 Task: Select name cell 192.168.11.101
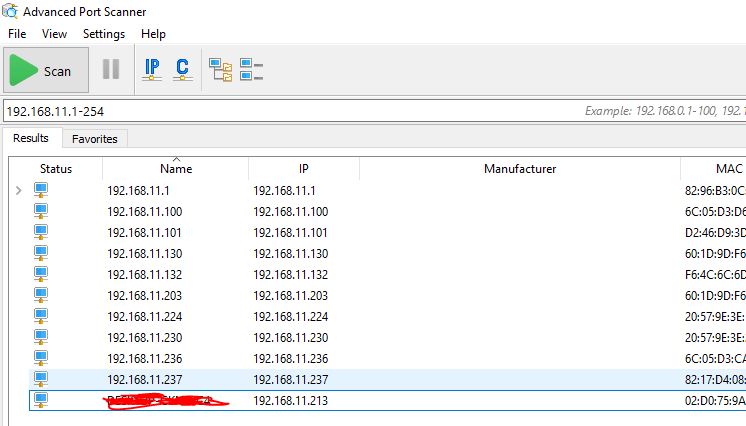(x=144, y=233)
